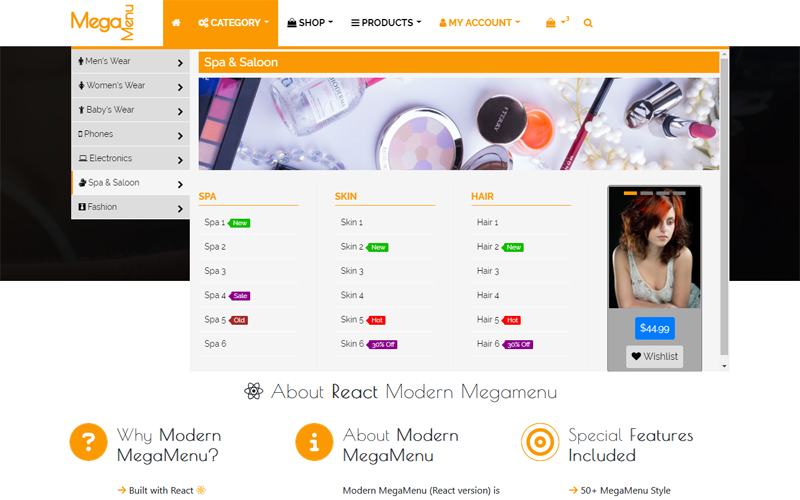Click the cosmetics banner image
Screen dimensions: 800x500
click(459, 124)
